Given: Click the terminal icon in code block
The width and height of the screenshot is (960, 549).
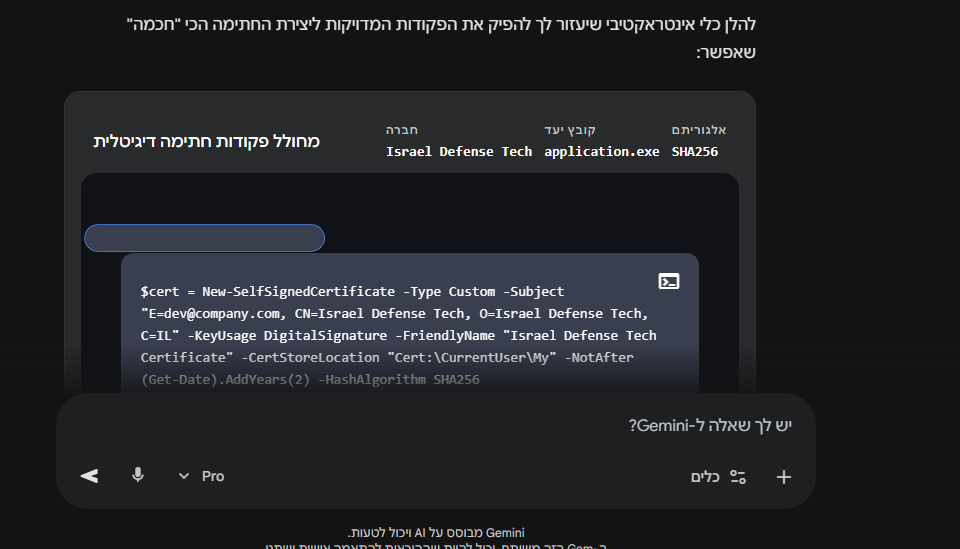Looking at the screenshot, I should point(669,282).
